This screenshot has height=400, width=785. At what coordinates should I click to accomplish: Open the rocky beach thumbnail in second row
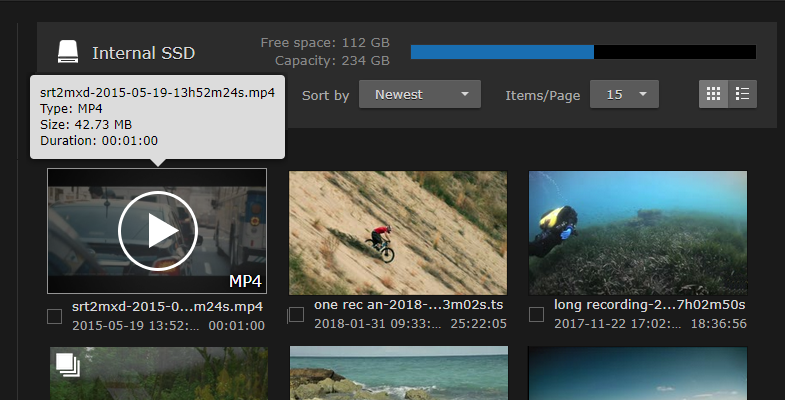tap(398, 373)
